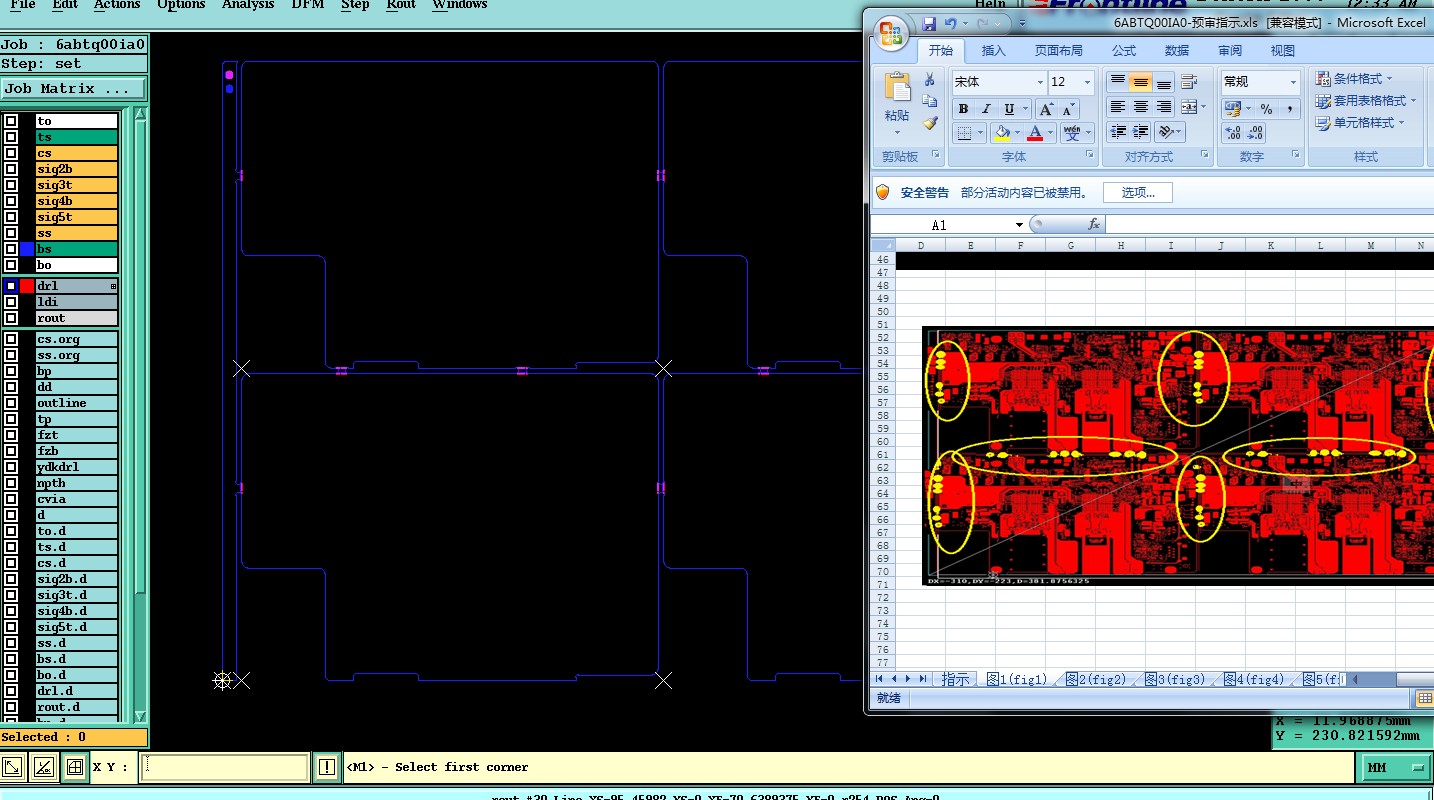Click the fill color paint bucket

tap(1002, 133)
